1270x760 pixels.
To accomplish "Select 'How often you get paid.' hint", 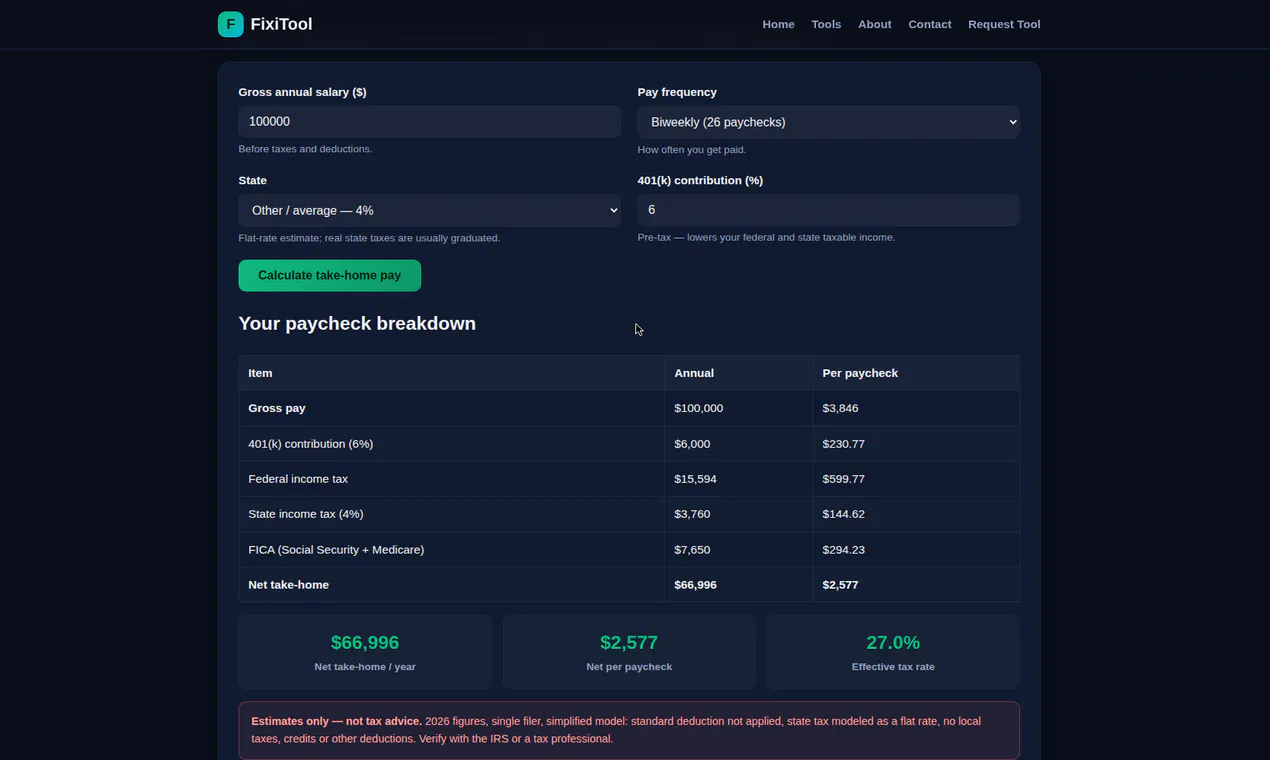I will tap(692, 150).
